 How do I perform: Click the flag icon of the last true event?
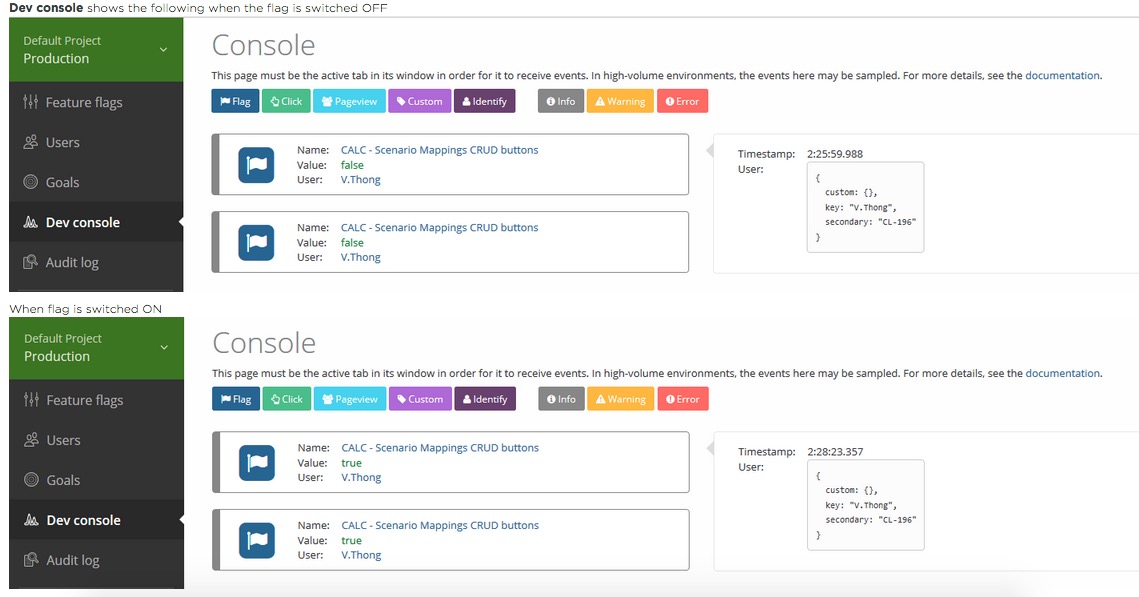[257, 540]
